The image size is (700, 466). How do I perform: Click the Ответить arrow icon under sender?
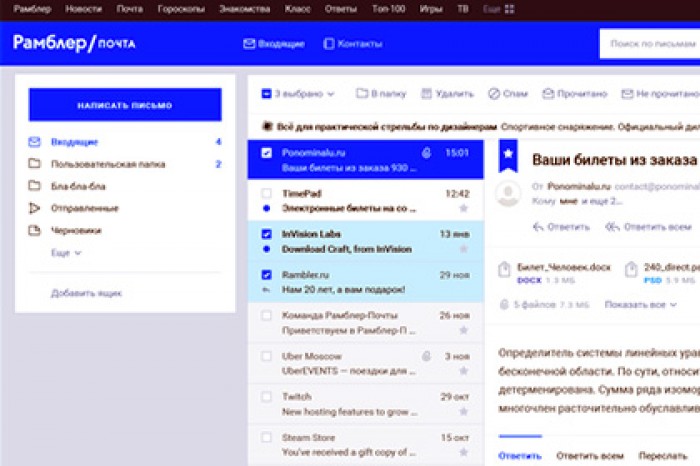(538, 227)
